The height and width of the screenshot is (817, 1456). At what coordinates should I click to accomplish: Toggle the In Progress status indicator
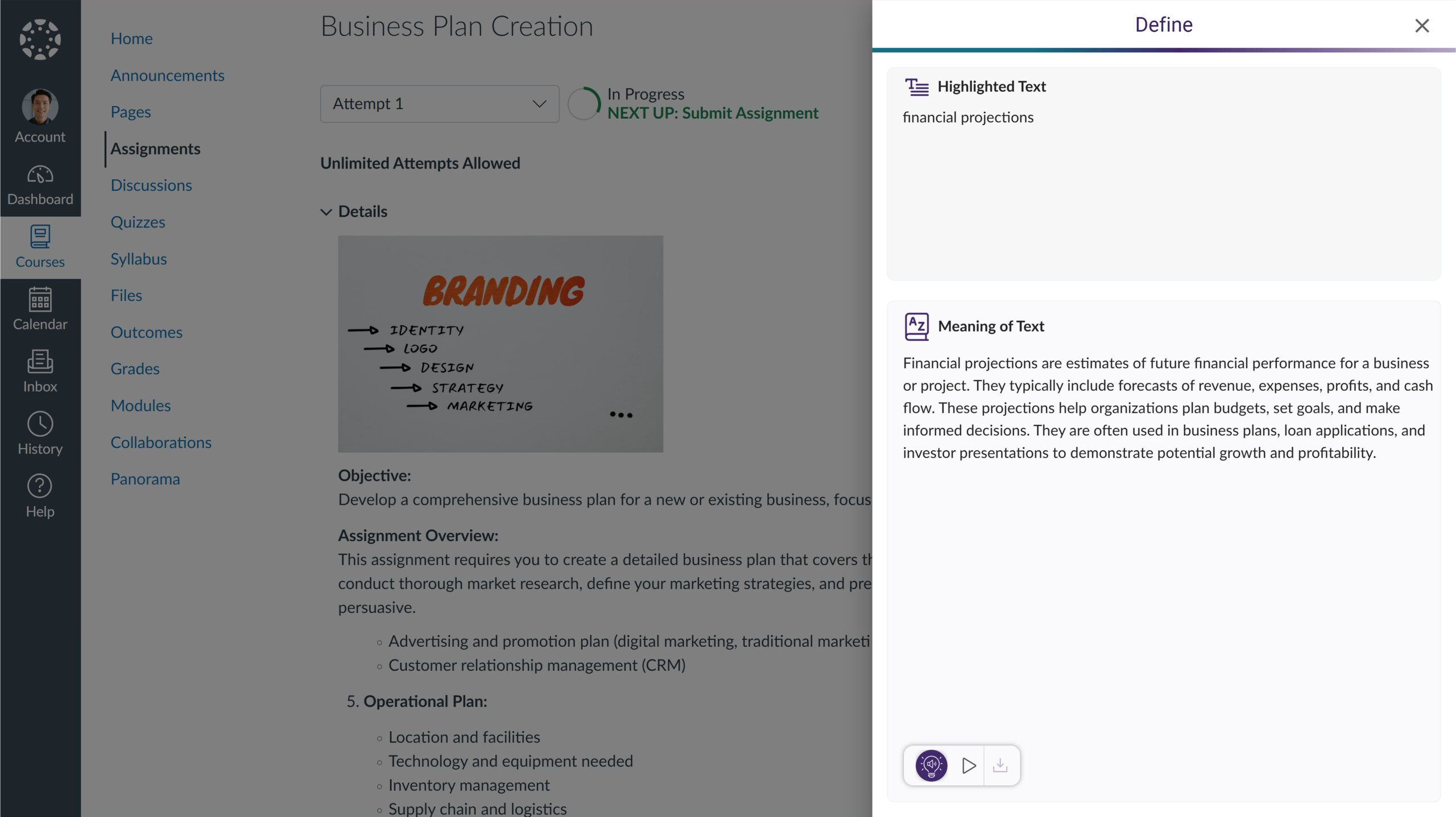tap(583, 103)
